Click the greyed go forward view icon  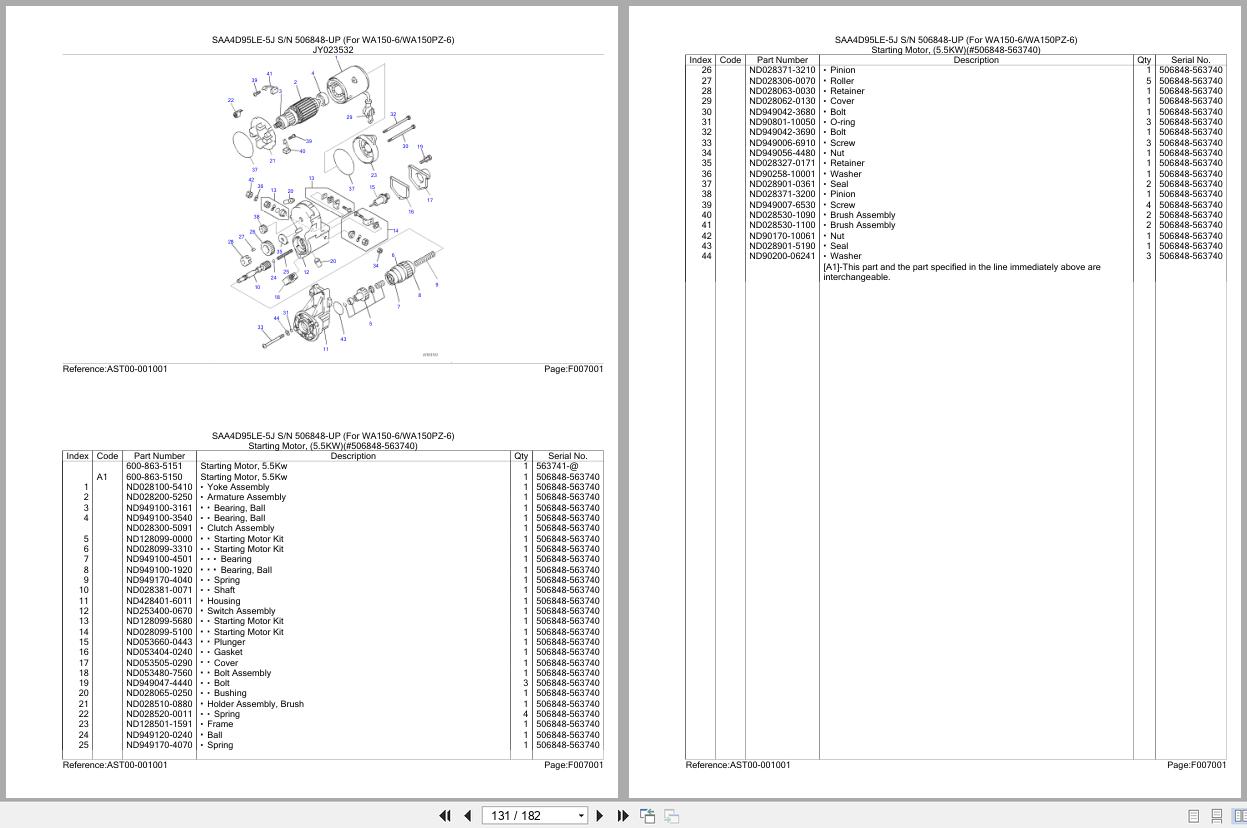click(x=671, y=816)
